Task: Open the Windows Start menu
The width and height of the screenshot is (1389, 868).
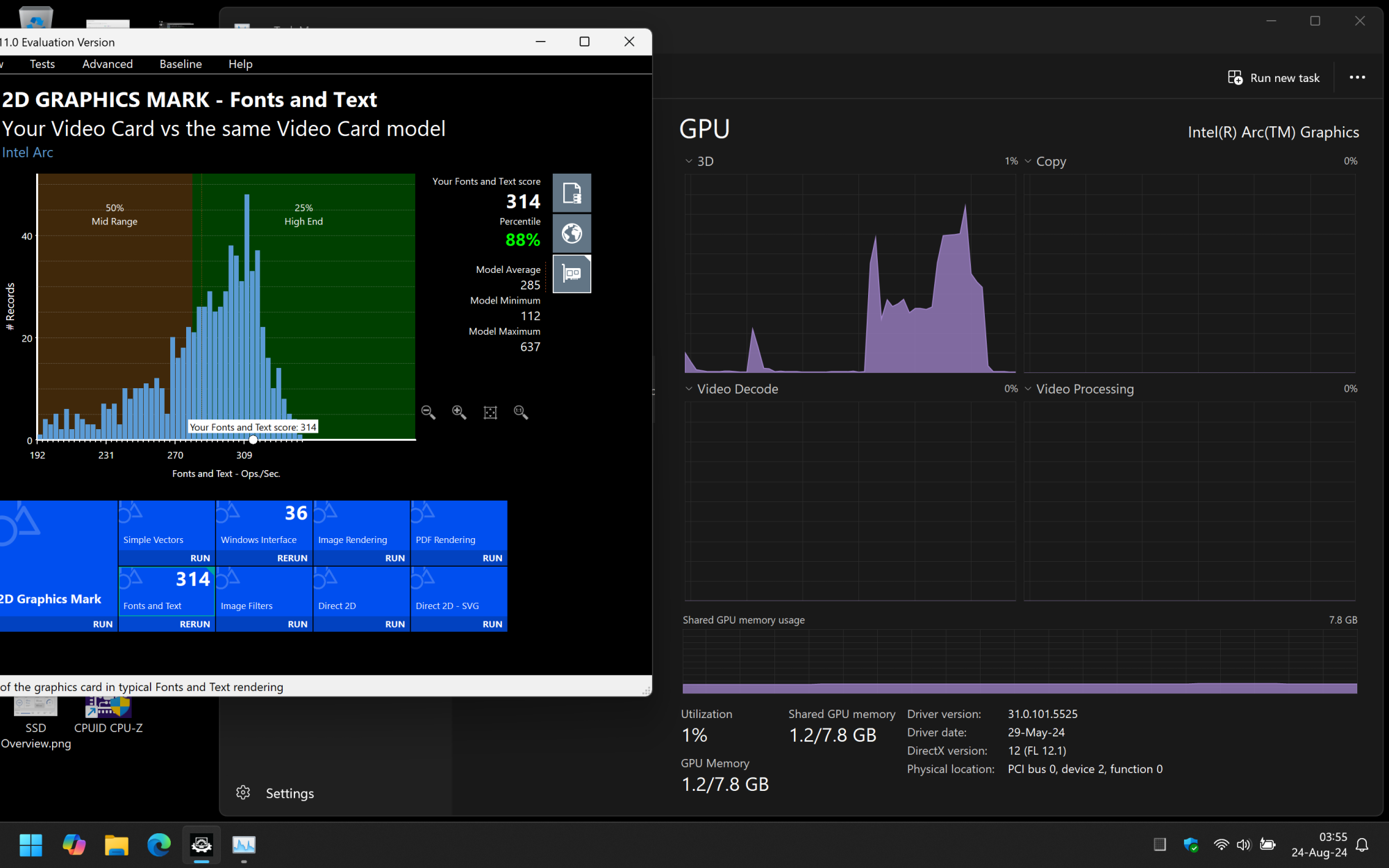Action: [31, 845]
